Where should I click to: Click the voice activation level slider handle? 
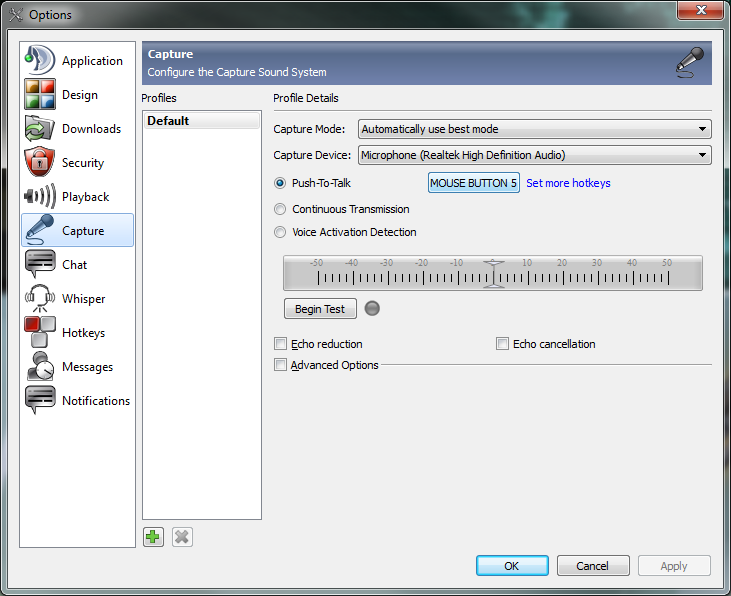[x=493, y=274]
